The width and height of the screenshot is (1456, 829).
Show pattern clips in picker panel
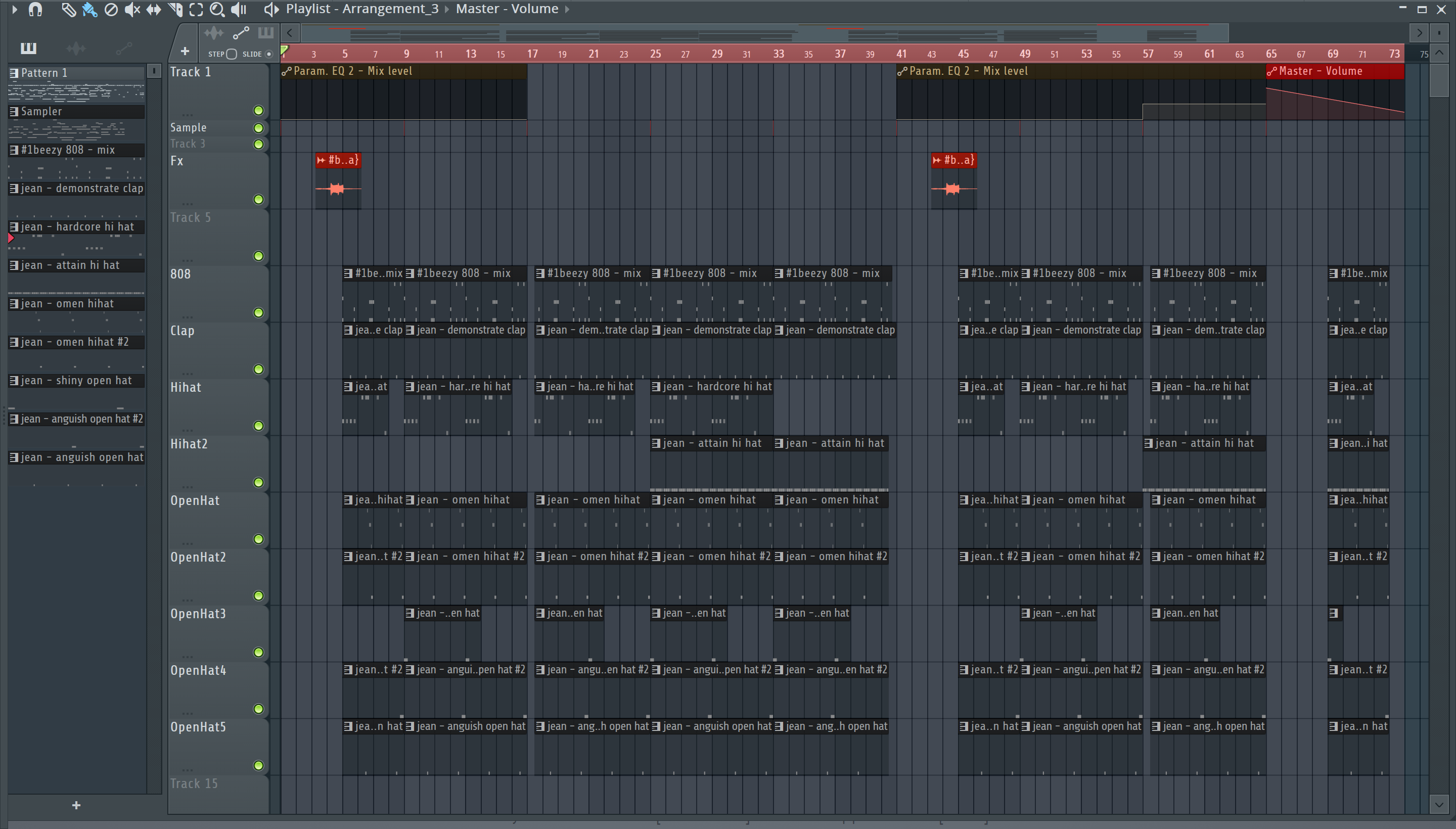pos(28,49)
